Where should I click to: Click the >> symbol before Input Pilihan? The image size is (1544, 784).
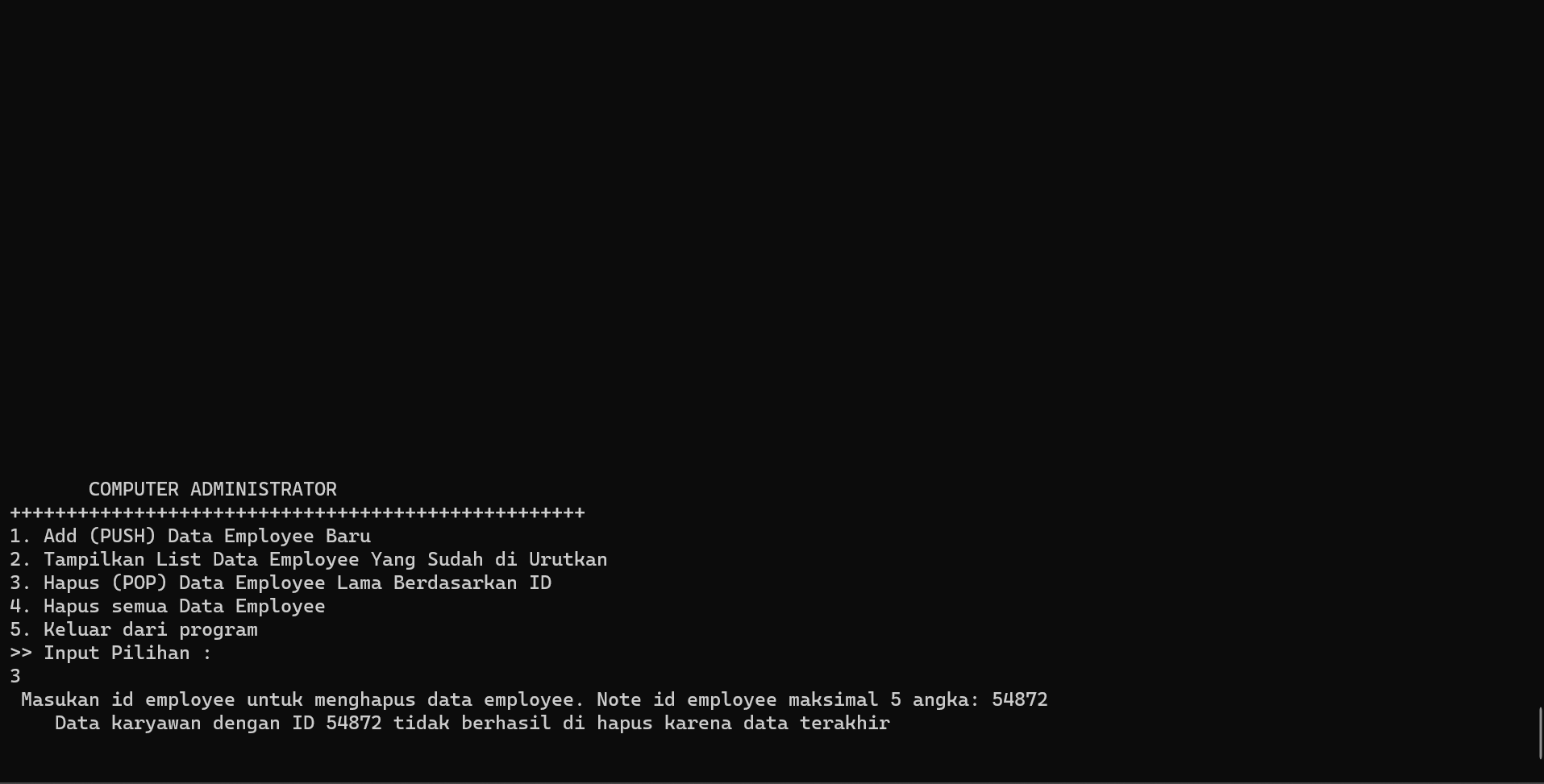pos(21,653)
